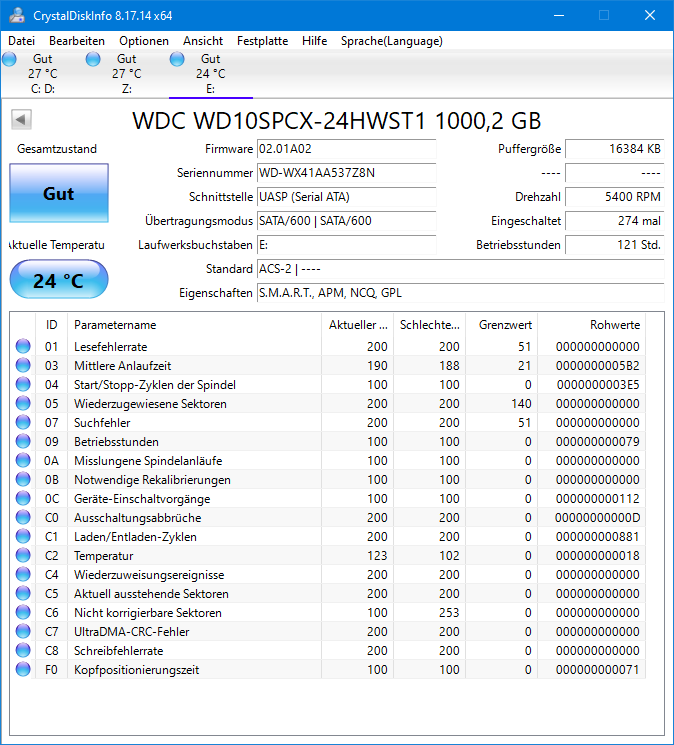Image resolution: width=674 pixels, height=745 pixels.
Task: Select the Gut 27 °C C: D: disk tab
Action: click(x=43, y=74)
